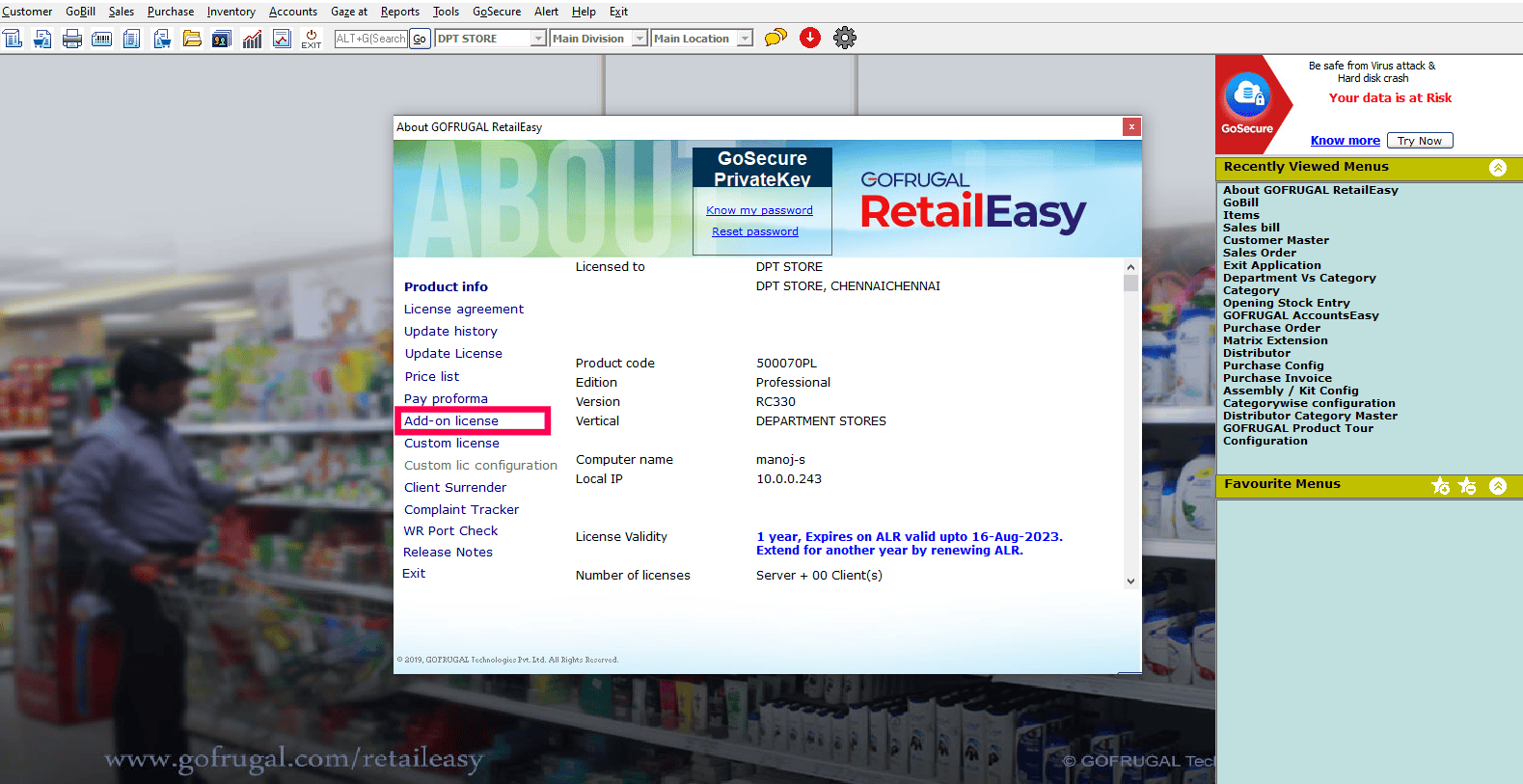The image size is (1523, 784).
Task: Select Product info in About dialog
Action: [x=446, y=286]
